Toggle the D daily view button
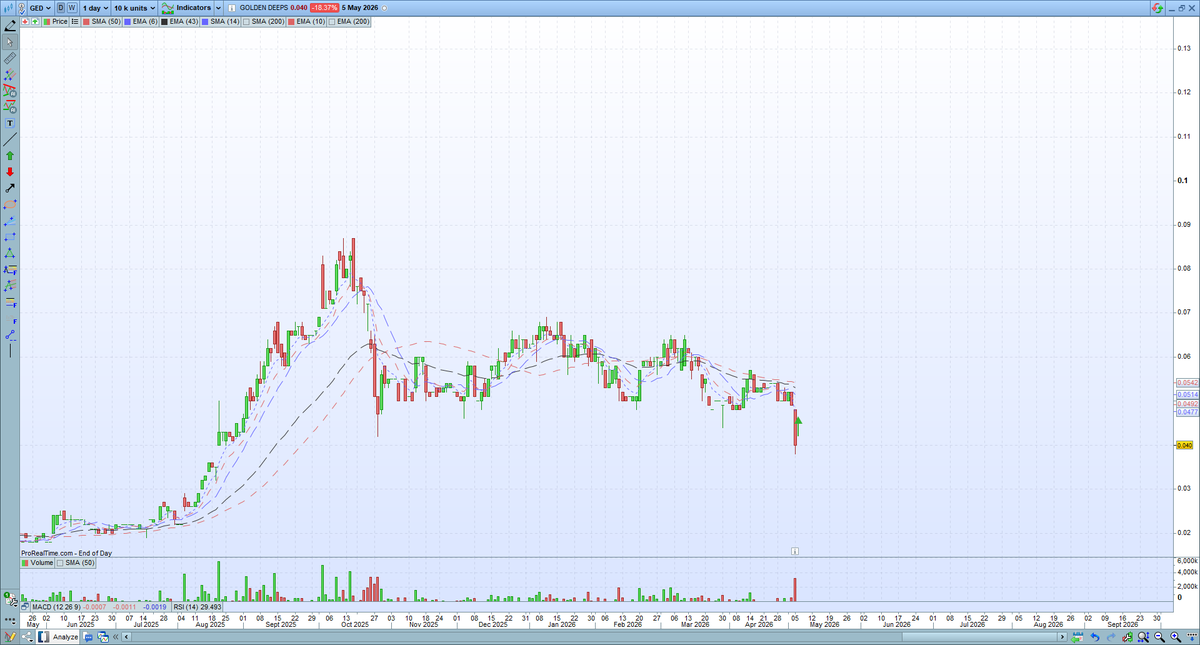The image size is (1200, 645). pos(61,7)
